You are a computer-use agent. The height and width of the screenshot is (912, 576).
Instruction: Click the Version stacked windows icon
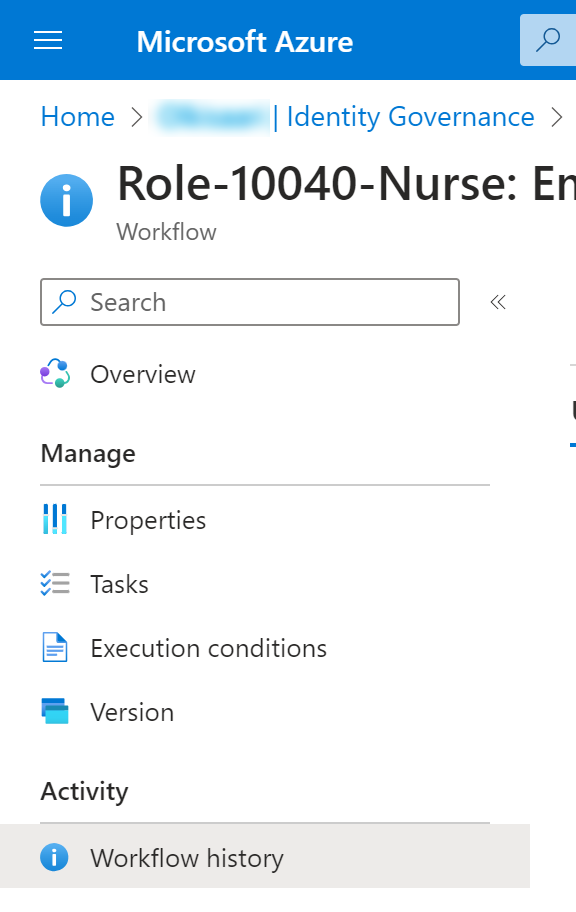(55, 711)
